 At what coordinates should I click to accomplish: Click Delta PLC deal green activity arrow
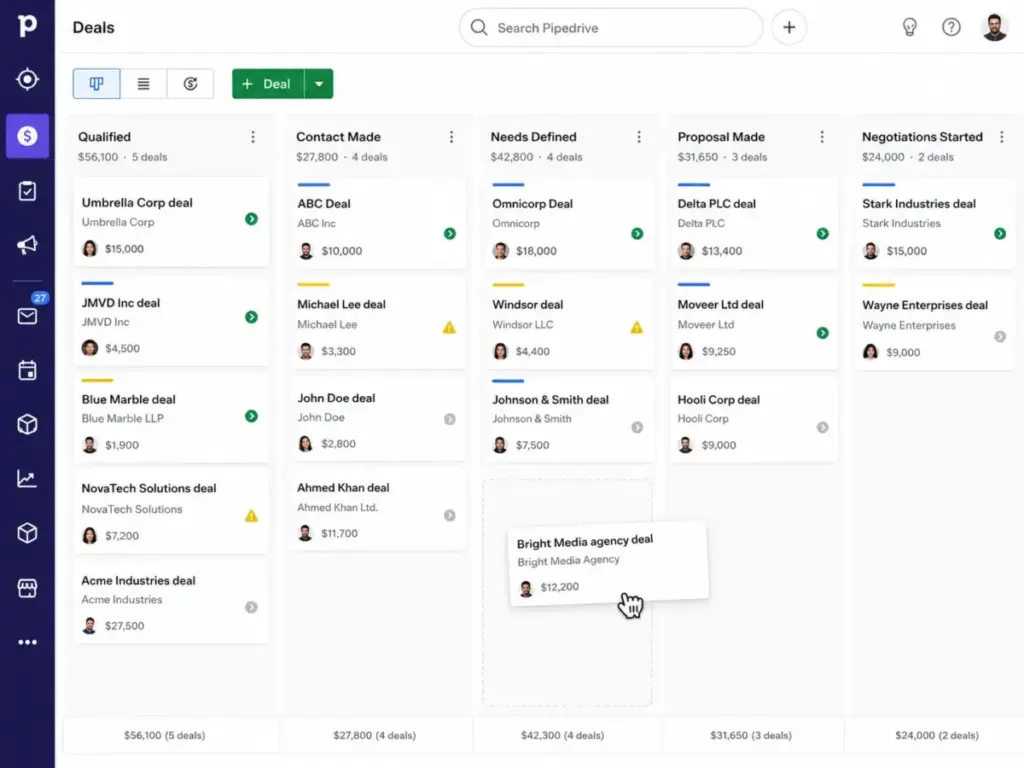coord(823,234)
